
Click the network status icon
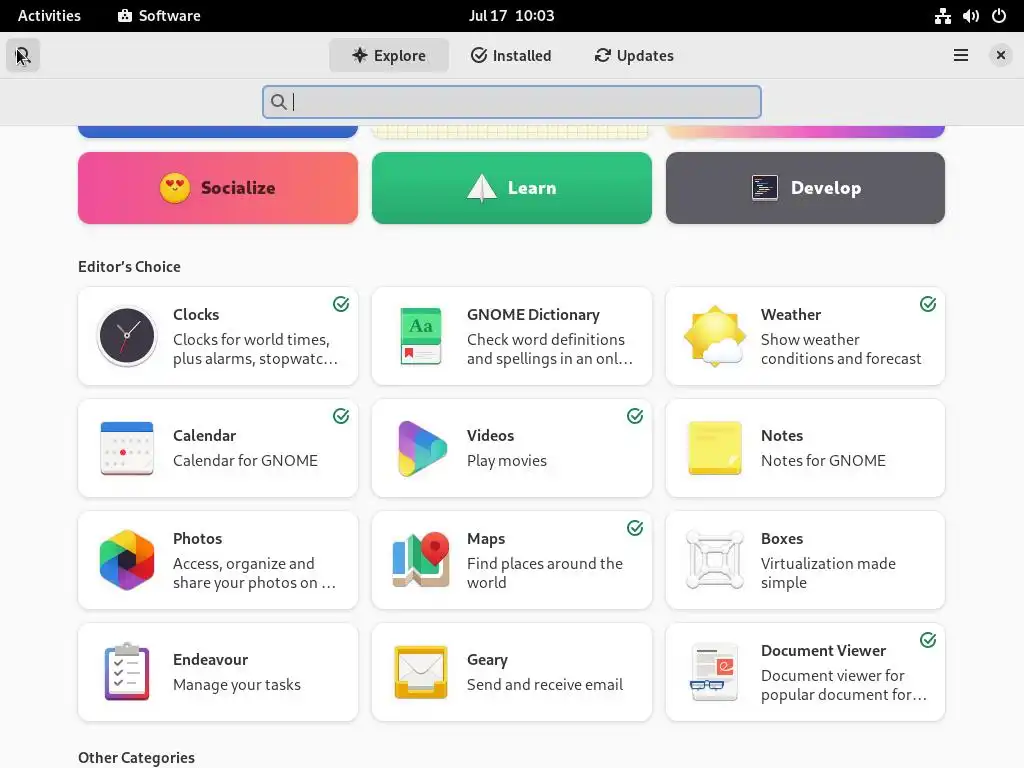(942, 16)
